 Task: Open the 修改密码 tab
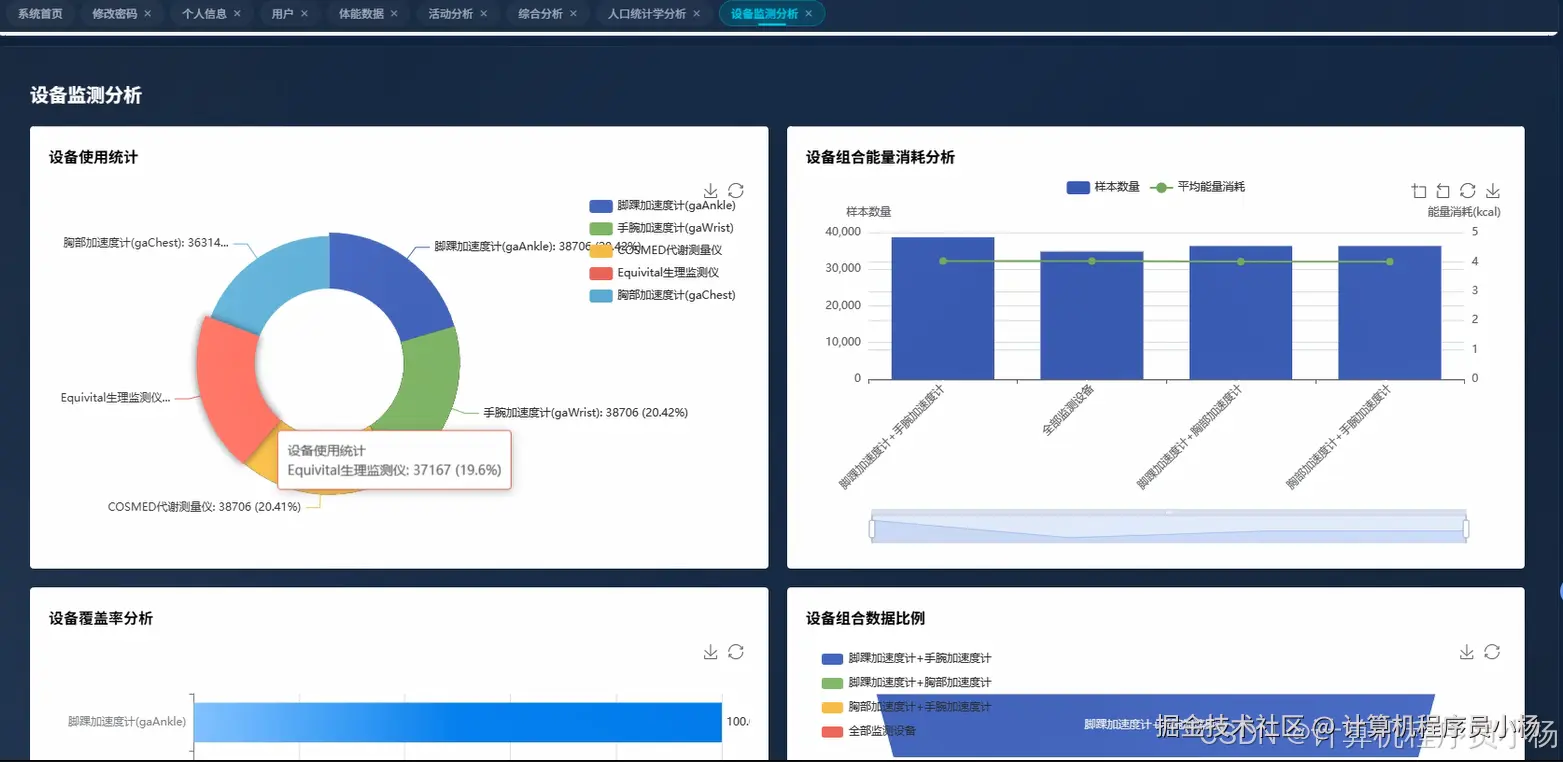pyautogui.click(x=114, y=14)
